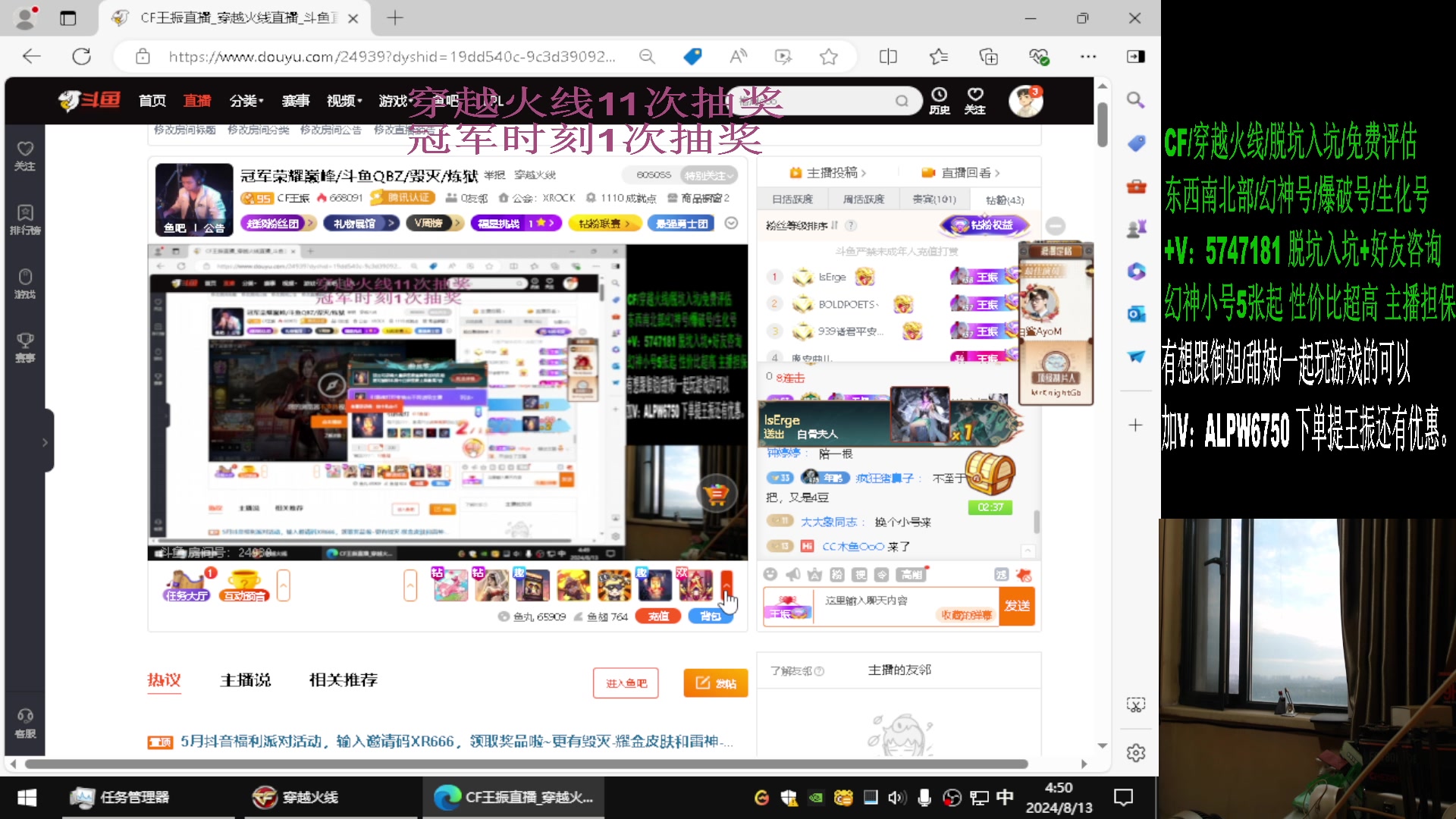The width and height of the screenshot is (1456, 819).
Task: Open shopping cart icon on video
Action: tap(717, 494)
